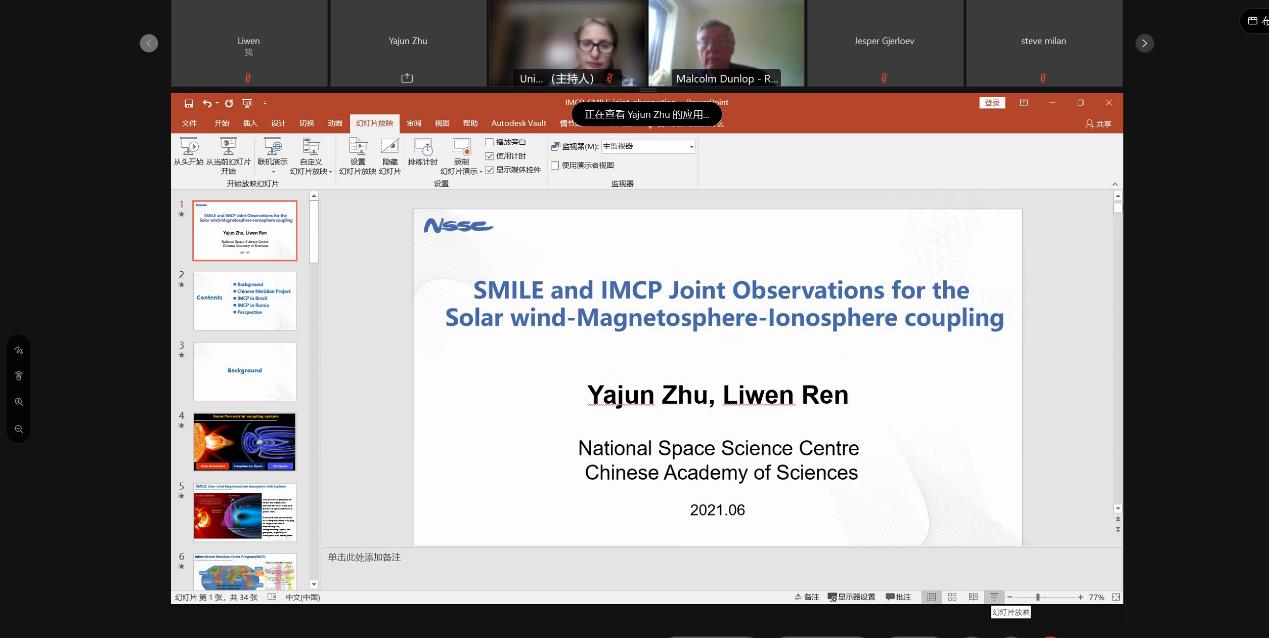
Task: Click the Slide Show view icon
Action: point(994,597)
